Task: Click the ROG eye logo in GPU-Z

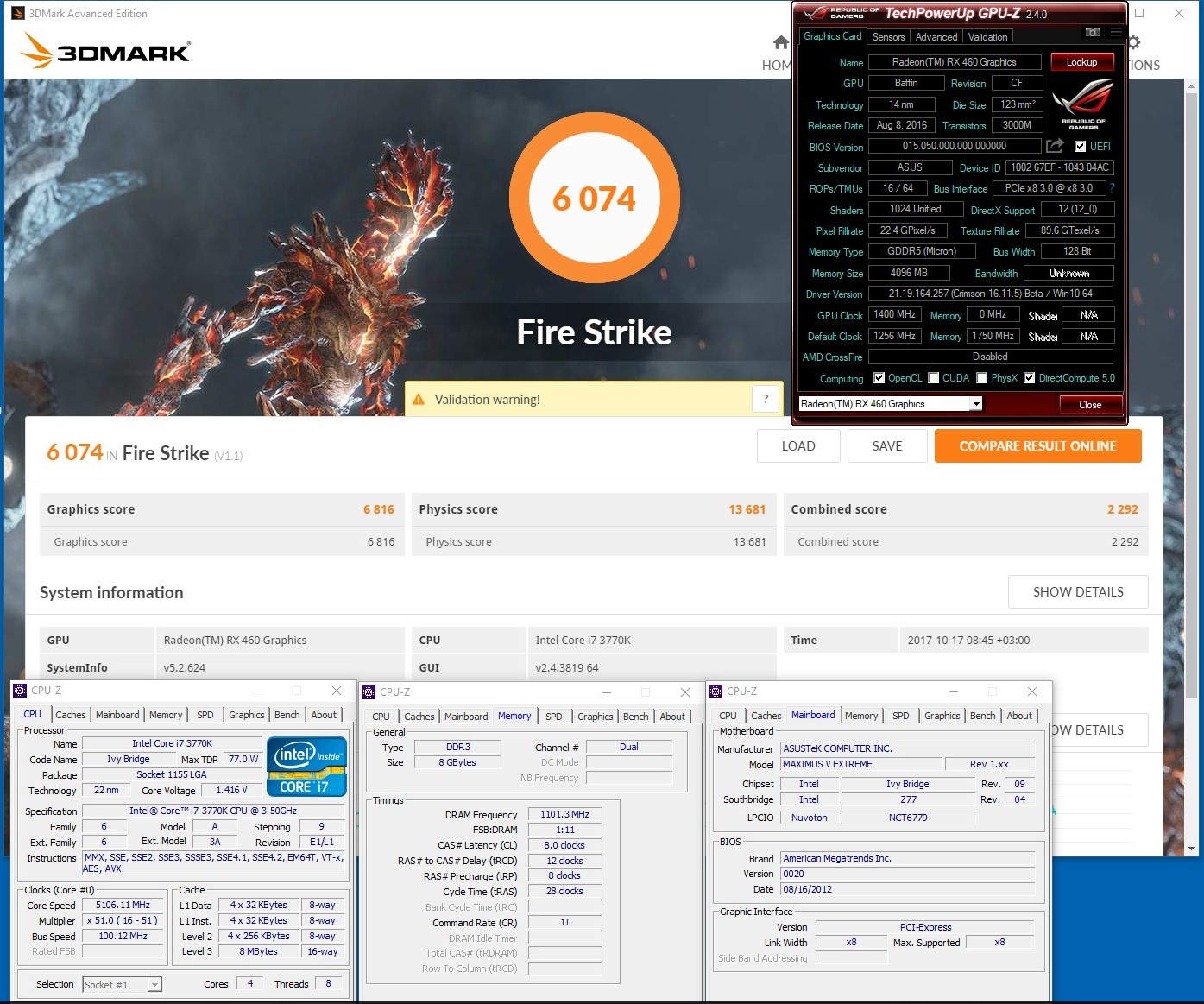Action: (x=1083, y=104)
